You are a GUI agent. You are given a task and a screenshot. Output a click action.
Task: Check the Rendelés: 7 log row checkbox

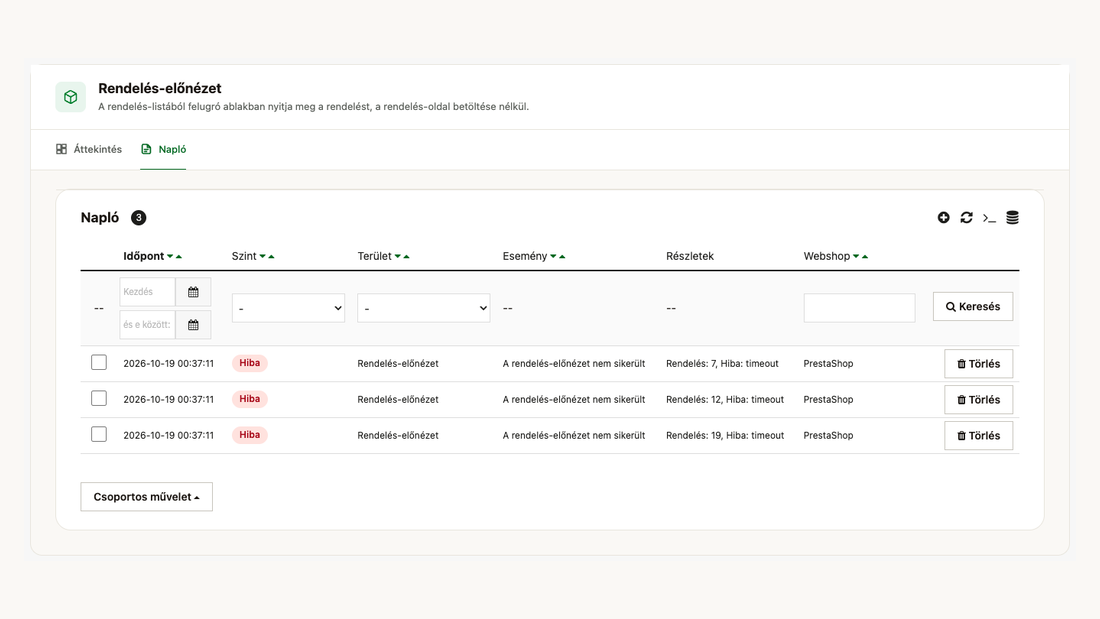(99, 363)
